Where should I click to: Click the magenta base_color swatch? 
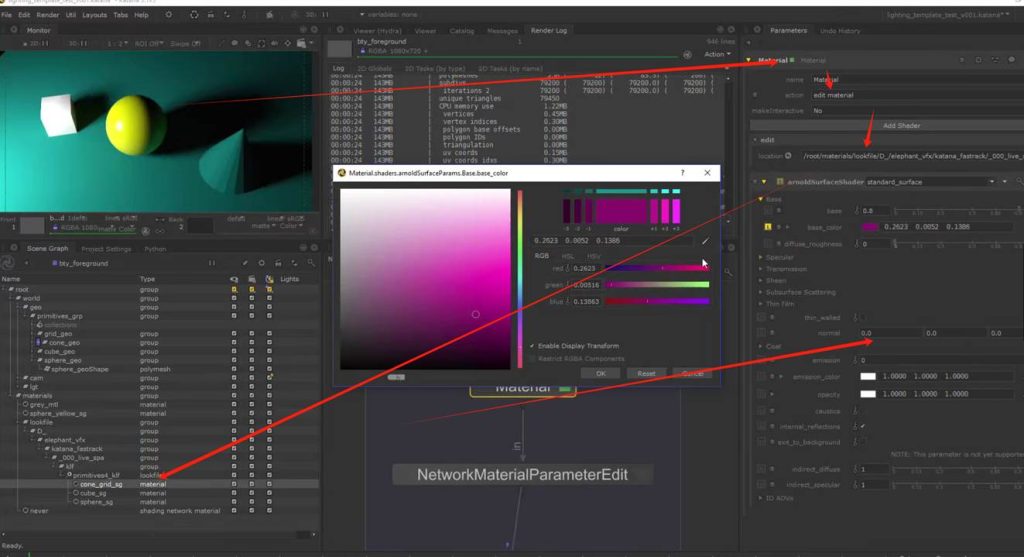(869, 227)
